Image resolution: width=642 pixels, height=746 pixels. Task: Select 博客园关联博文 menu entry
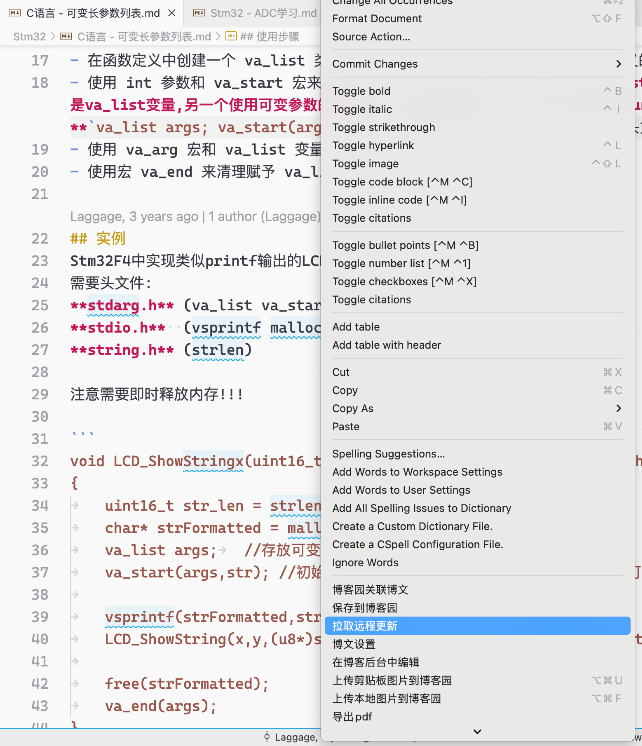point(477,590)
